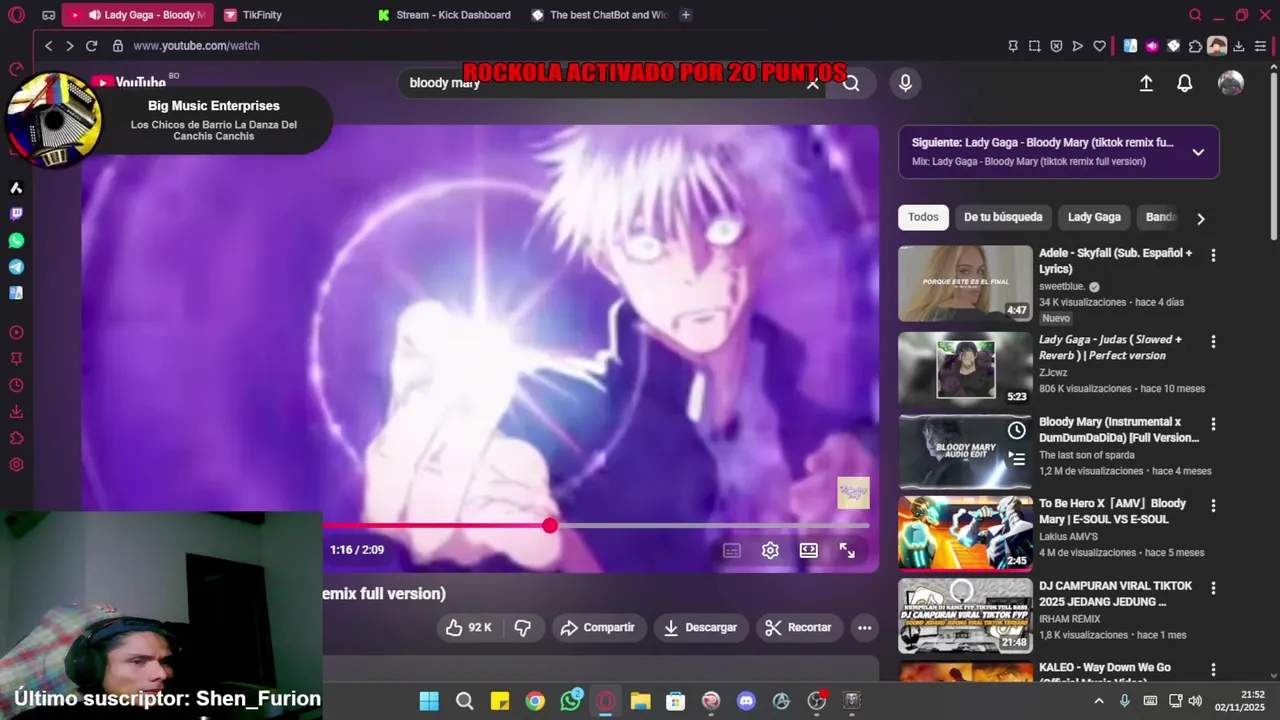This screenshot has height=720, width=1280.
Task: Open YouTube notifications bell
Action: pos(1184,84)
